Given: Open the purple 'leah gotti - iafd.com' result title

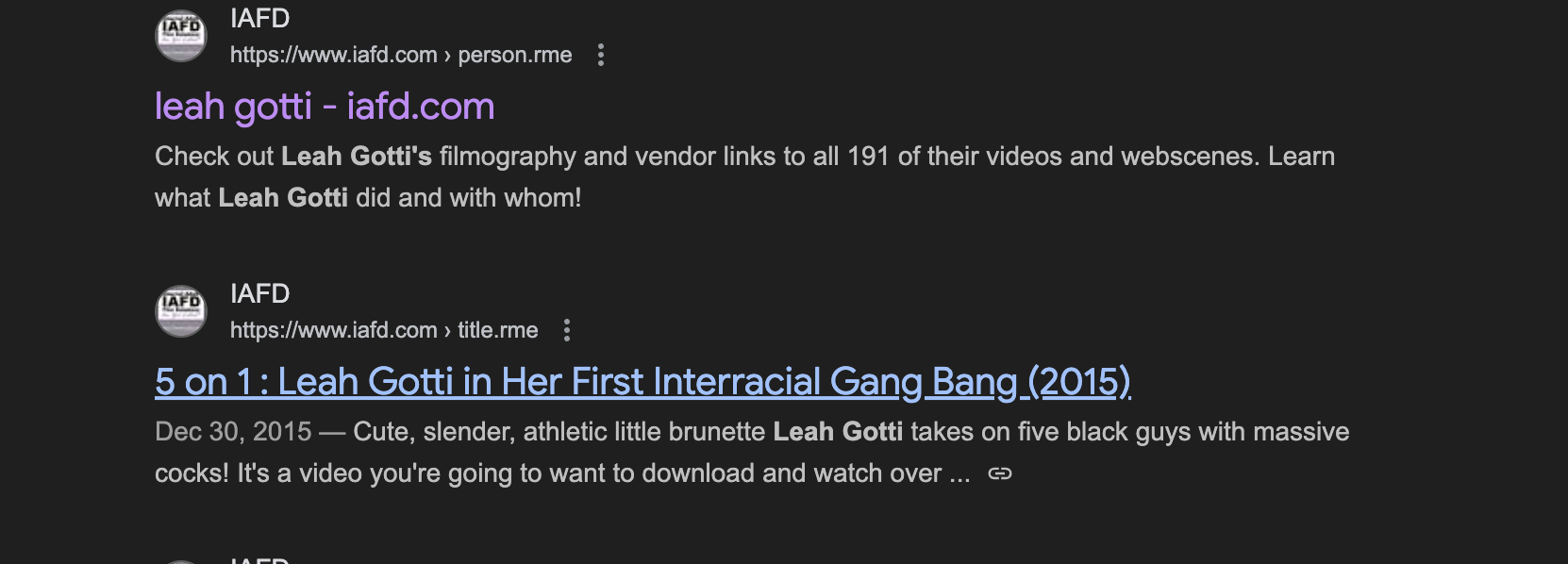Looking at the screenshot, I should point(324,107).
